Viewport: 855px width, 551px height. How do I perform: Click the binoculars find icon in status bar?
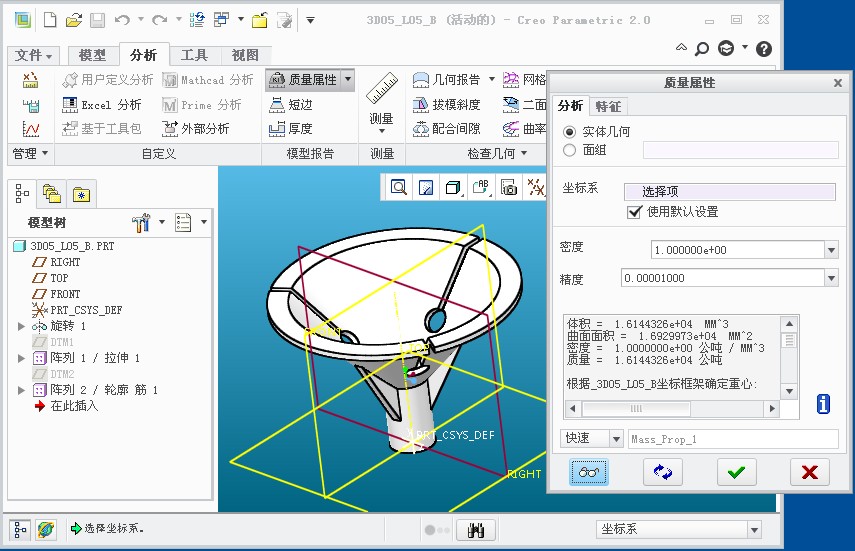(x=476, y=530)
